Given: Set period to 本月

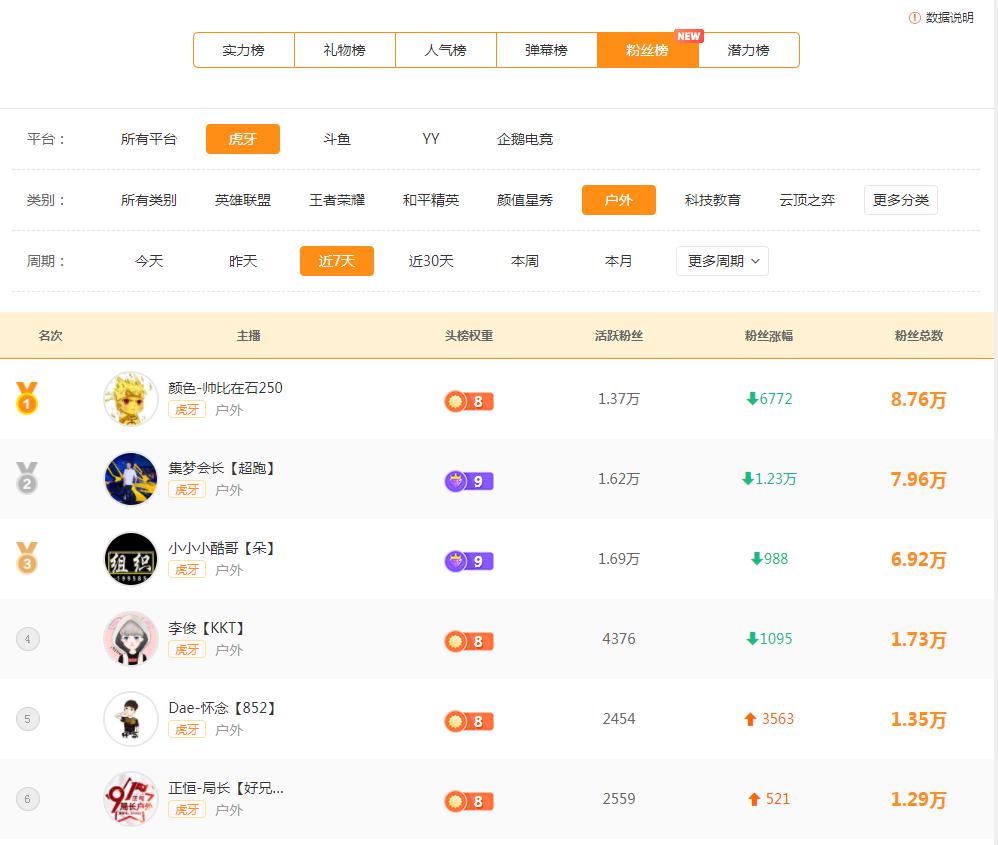Looking at the screenshot, I should (619, 261).
